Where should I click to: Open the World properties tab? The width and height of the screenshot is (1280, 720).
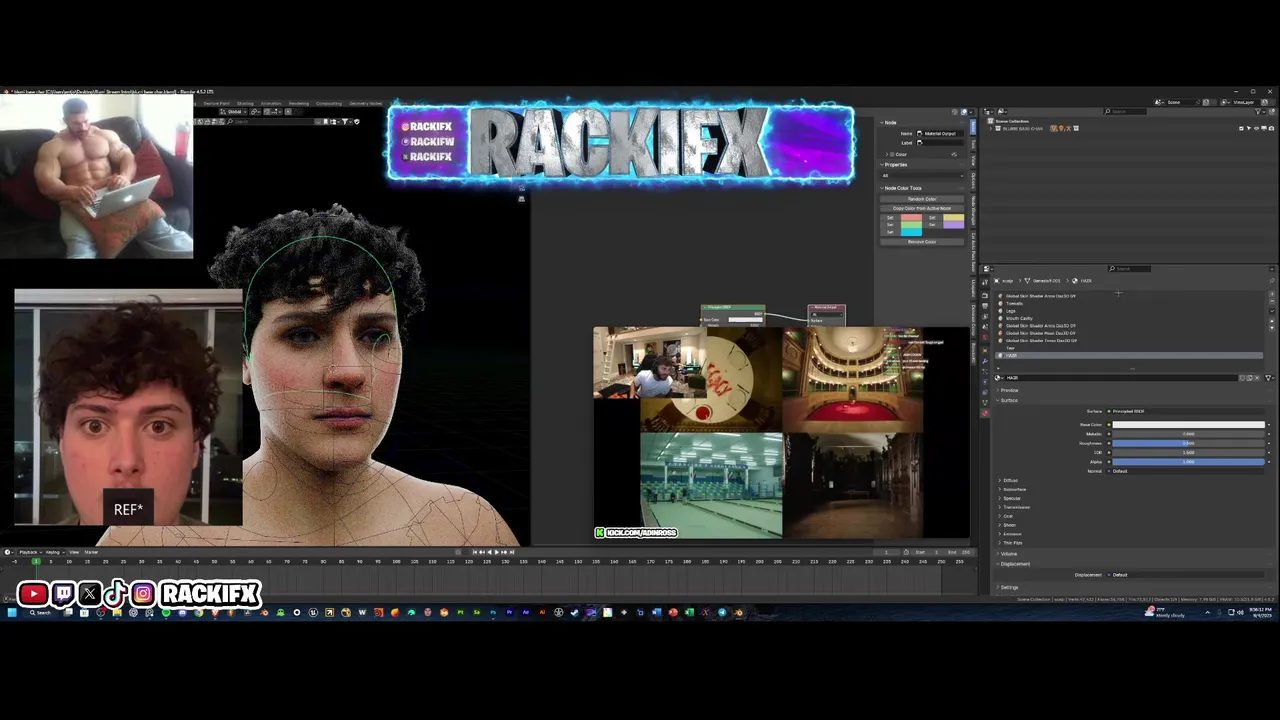[x=985, y=337]
